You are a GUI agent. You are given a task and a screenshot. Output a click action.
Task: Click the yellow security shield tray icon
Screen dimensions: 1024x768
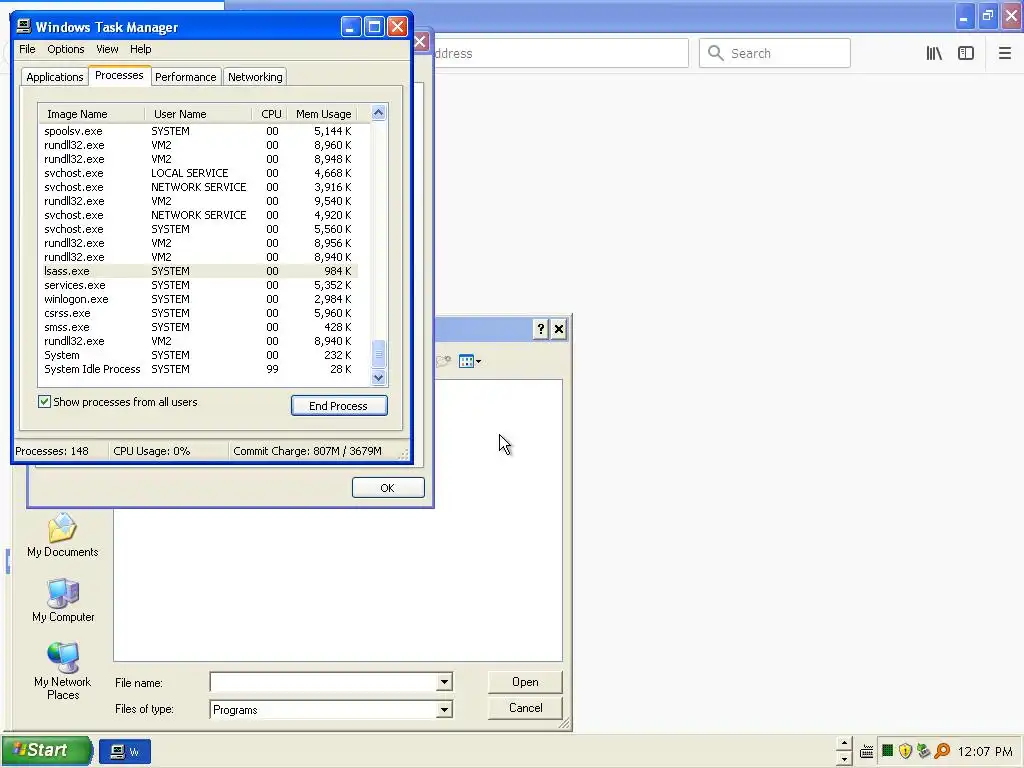pyautogui.click(x=905, y=751)
